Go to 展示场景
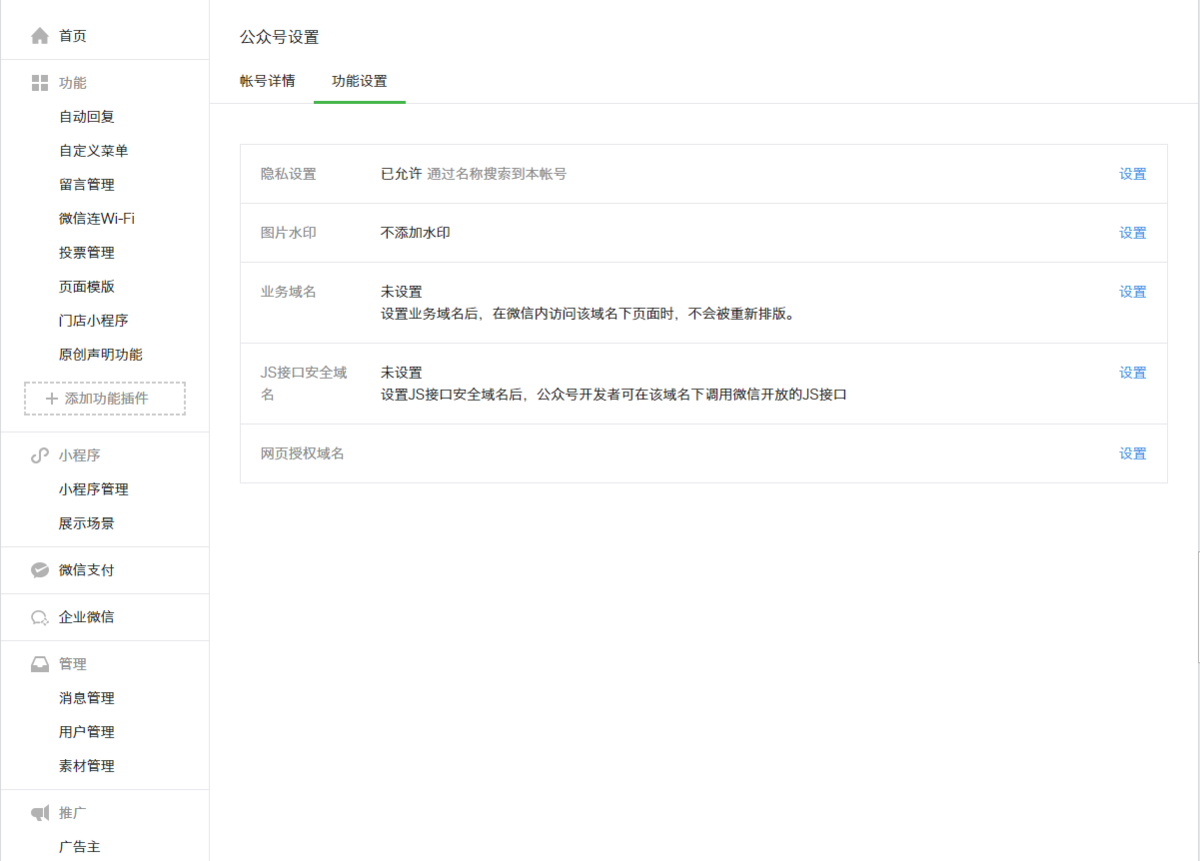The width and height of the screenshot is (1200, 861). [87, 524]
